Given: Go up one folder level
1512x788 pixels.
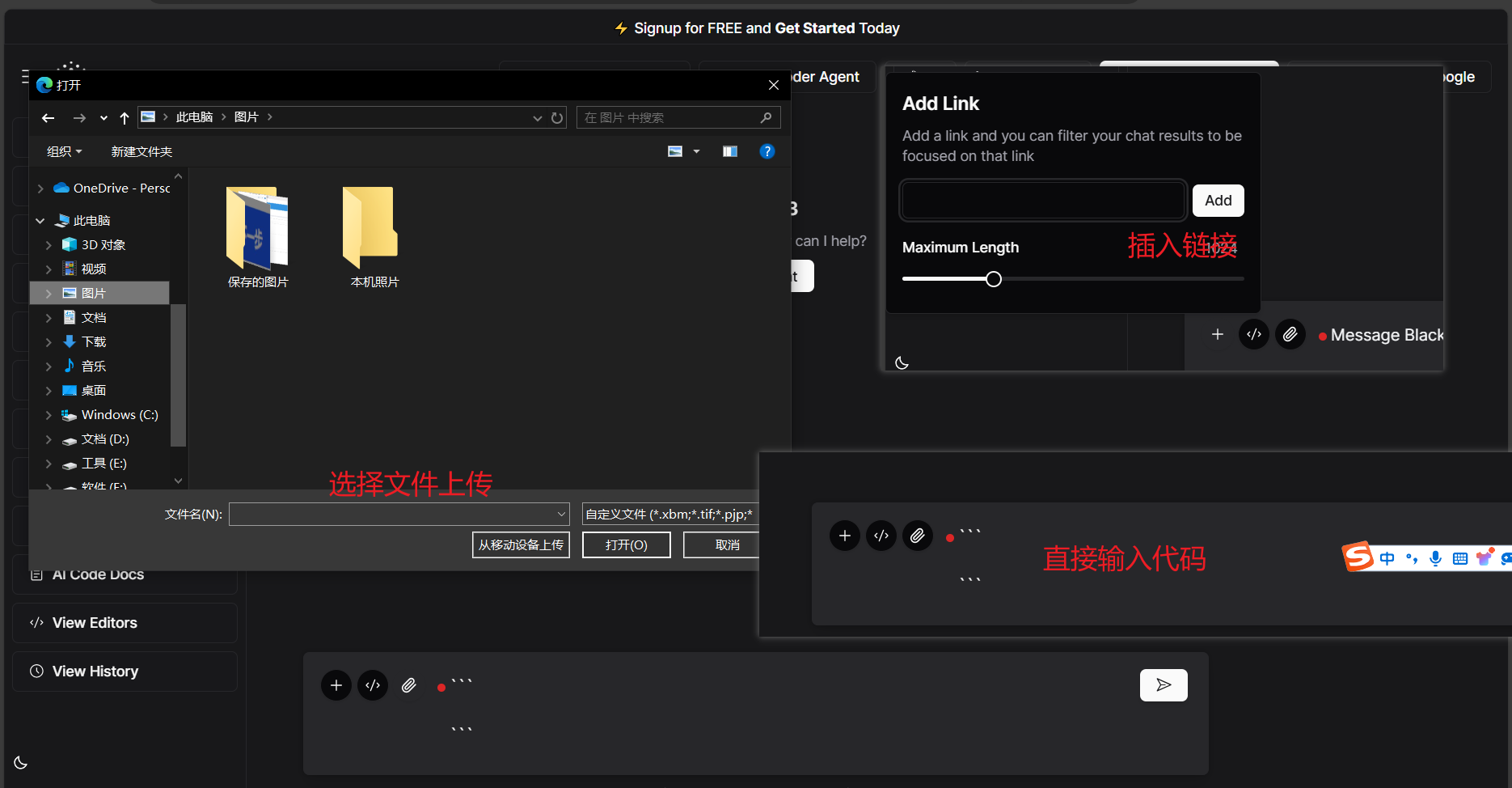Looking at the screenshot, I should pos(125,118).
